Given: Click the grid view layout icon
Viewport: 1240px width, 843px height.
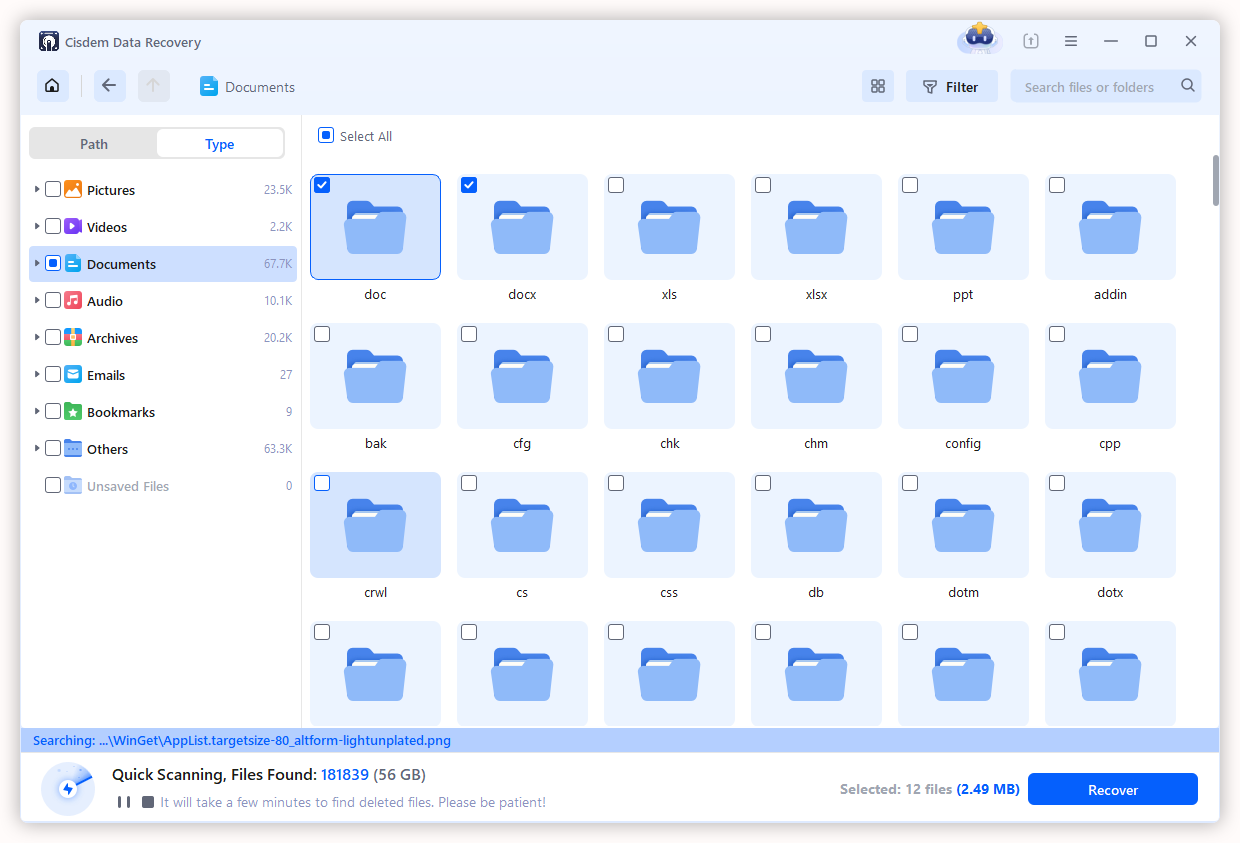Looking at the screenshot, I should [x=878, y=86].
